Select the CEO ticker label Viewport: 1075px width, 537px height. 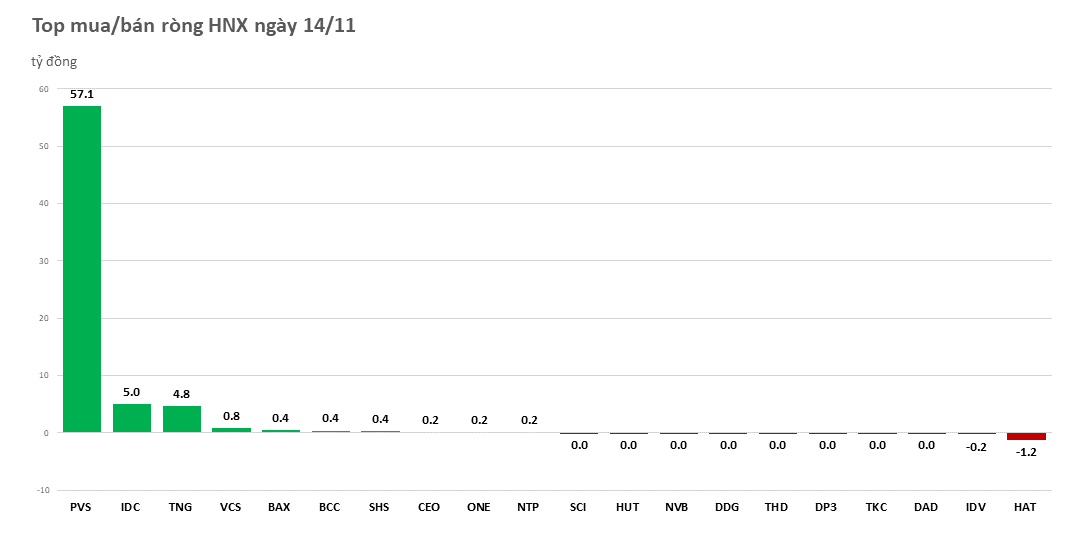[429, 507]
